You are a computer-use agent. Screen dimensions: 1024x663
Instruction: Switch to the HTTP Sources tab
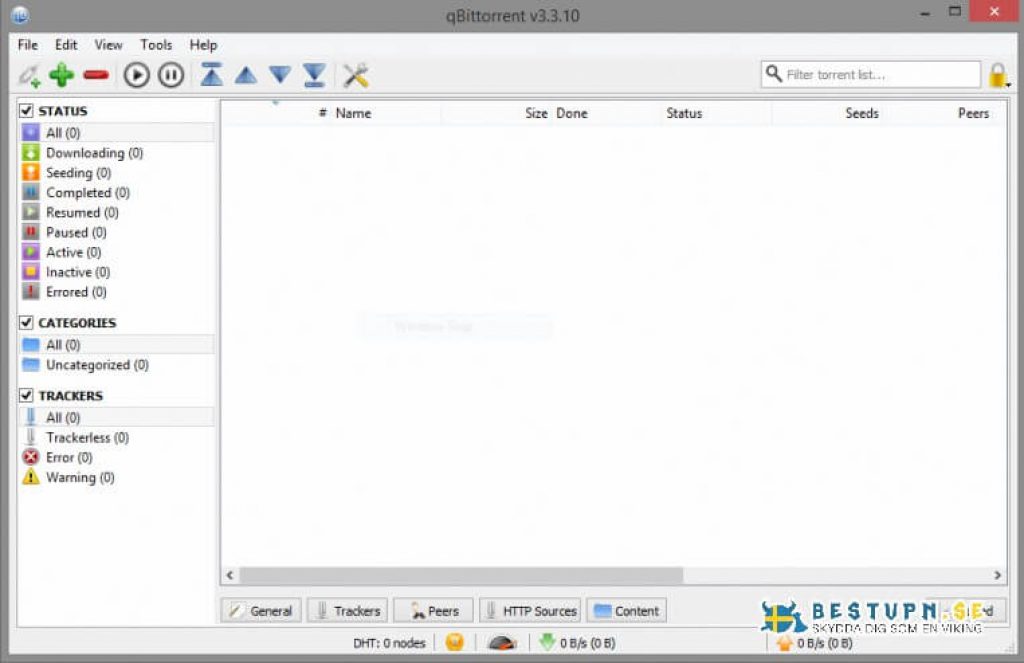point(530,611)
